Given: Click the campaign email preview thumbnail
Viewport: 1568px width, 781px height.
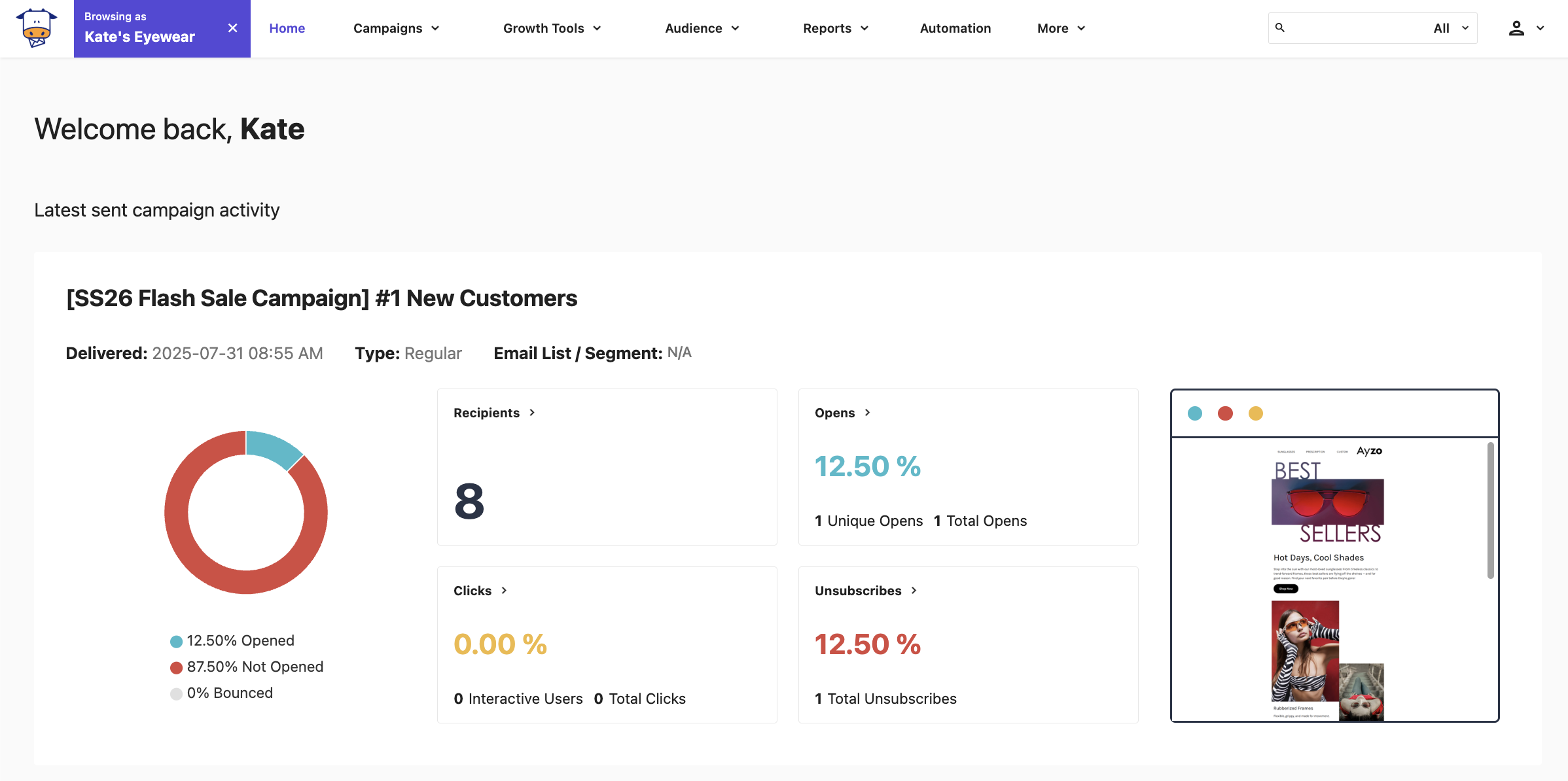Looking at the screenshot, I should coord(1328,580).
